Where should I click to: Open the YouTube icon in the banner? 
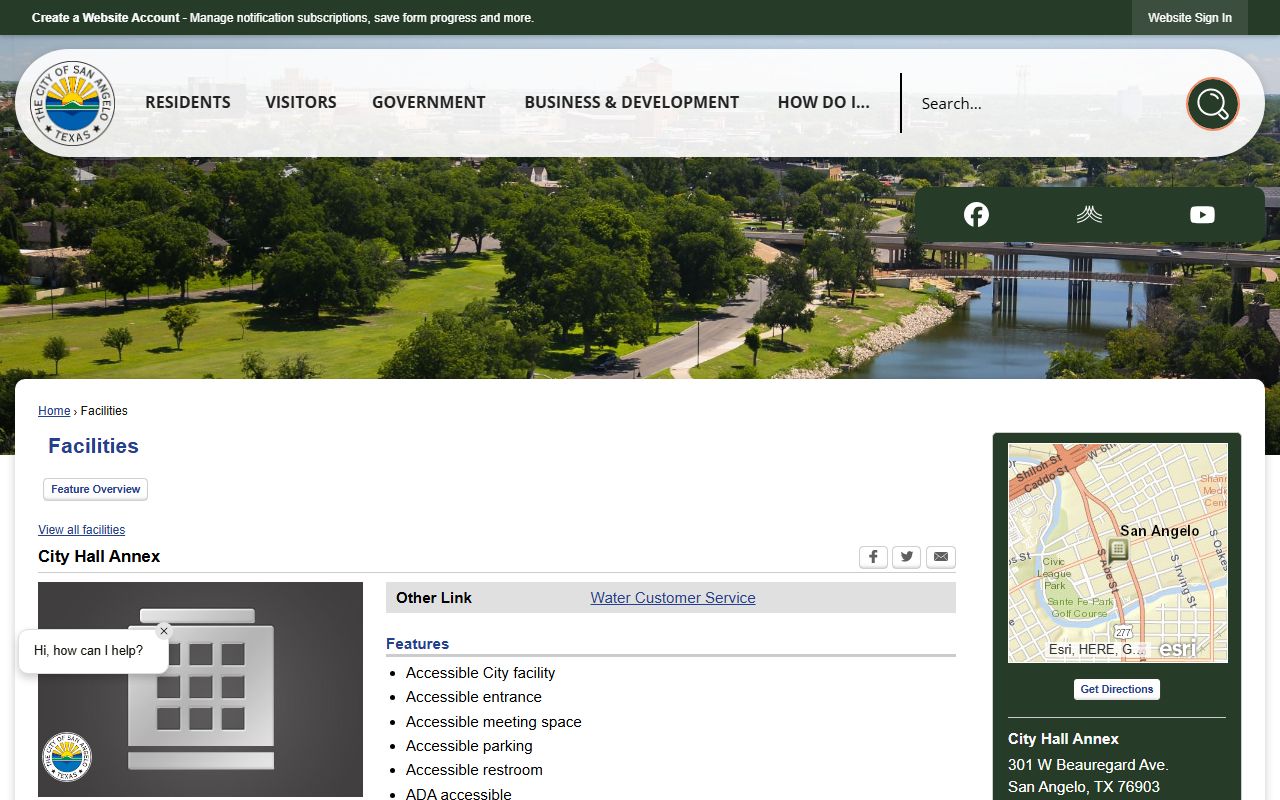click(1202, 214)
